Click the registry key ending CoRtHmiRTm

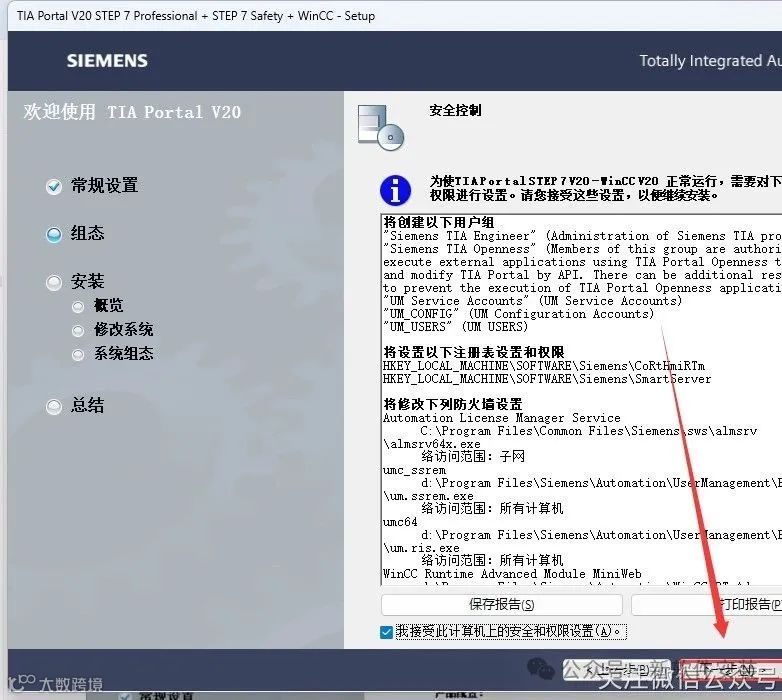pos(544,366)
